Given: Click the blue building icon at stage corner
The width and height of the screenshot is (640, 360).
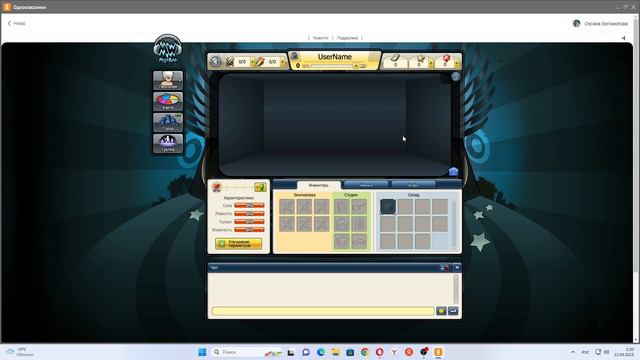Looking at the screenshot, I should point(453,171).
